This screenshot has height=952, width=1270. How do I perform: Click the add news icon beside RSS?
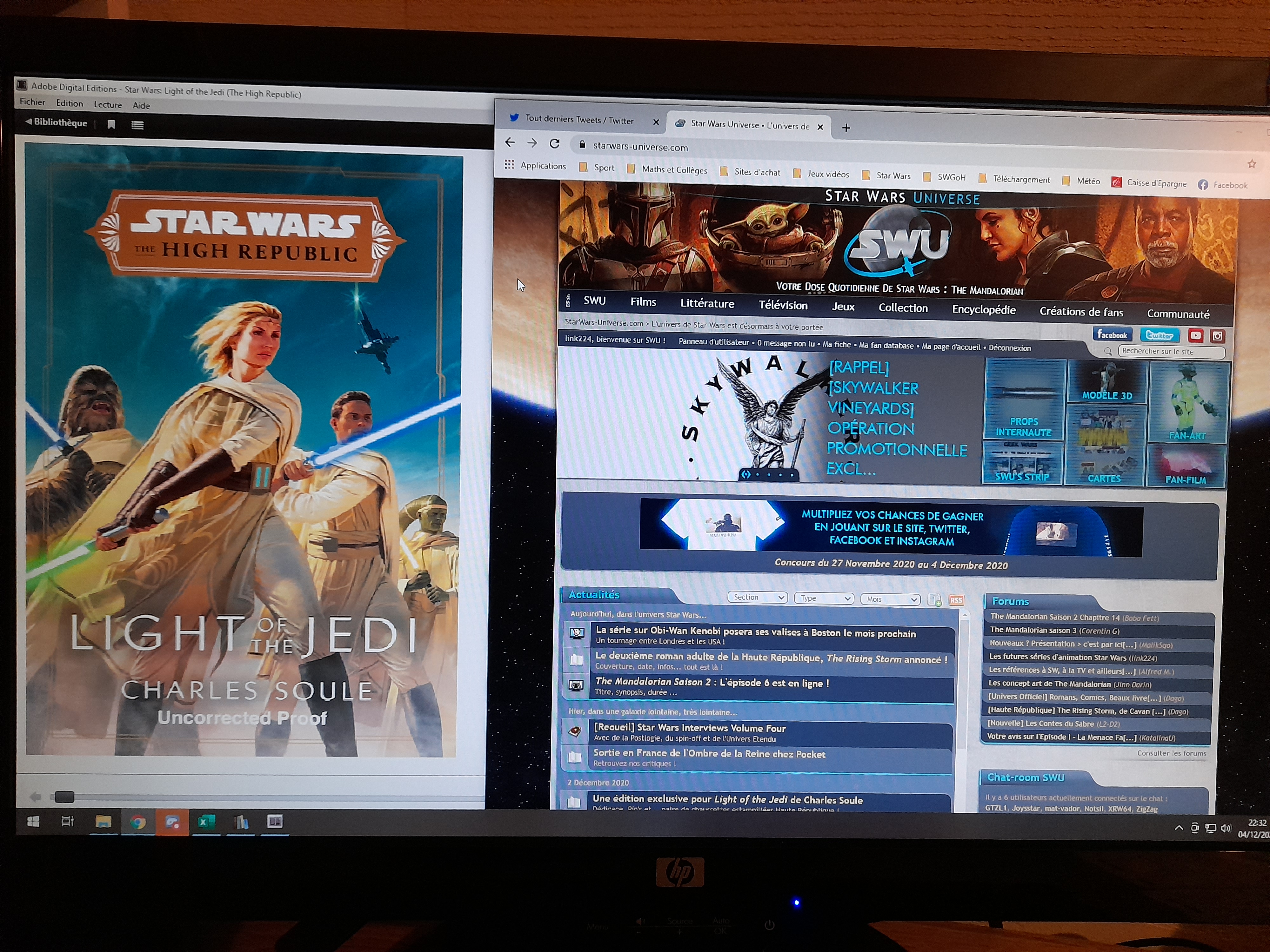(935, 600)
